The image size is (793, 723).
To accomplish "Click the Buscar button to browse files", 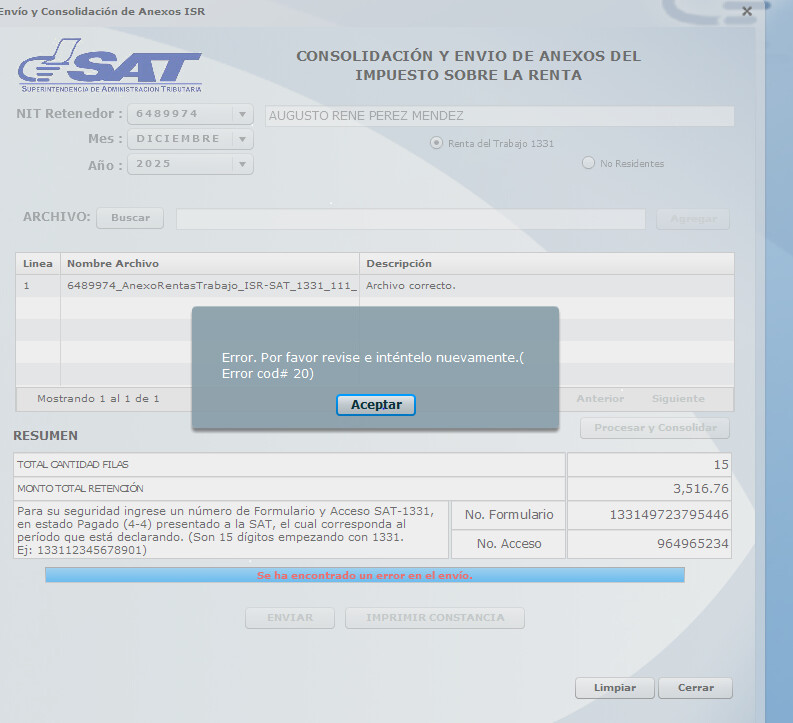I will (130, 218).
